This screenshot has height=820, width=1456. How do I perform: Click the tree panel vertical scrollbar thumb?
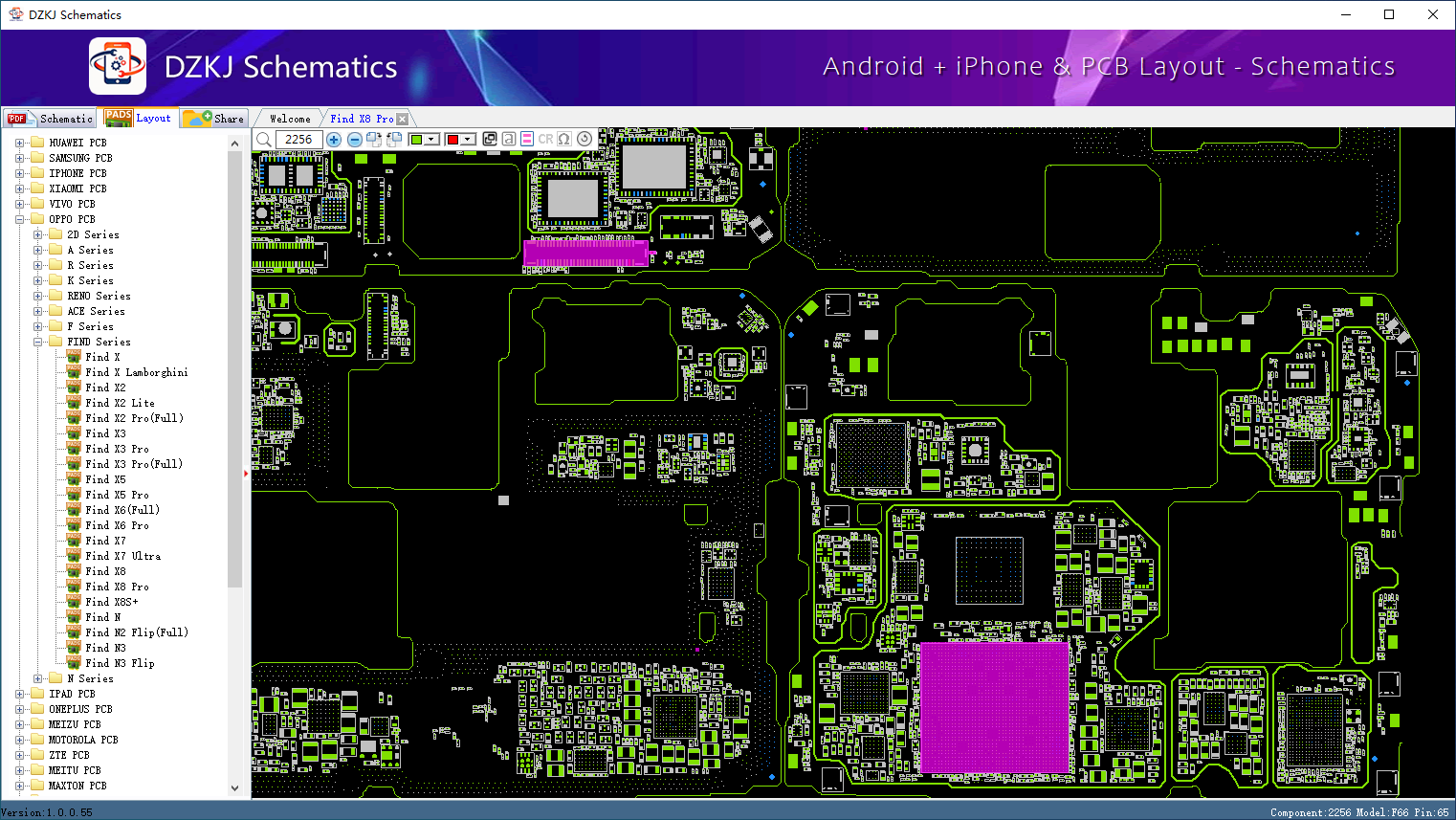tap(235, 368)
